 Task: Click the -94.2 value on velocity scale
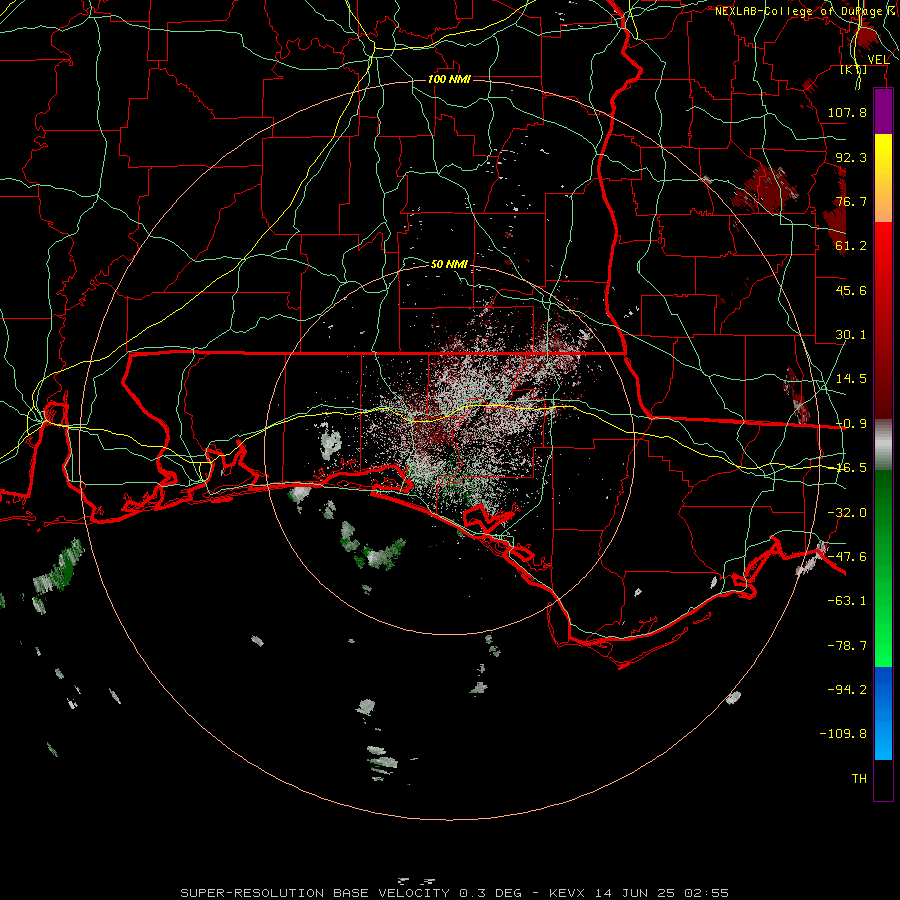(847, 689)
